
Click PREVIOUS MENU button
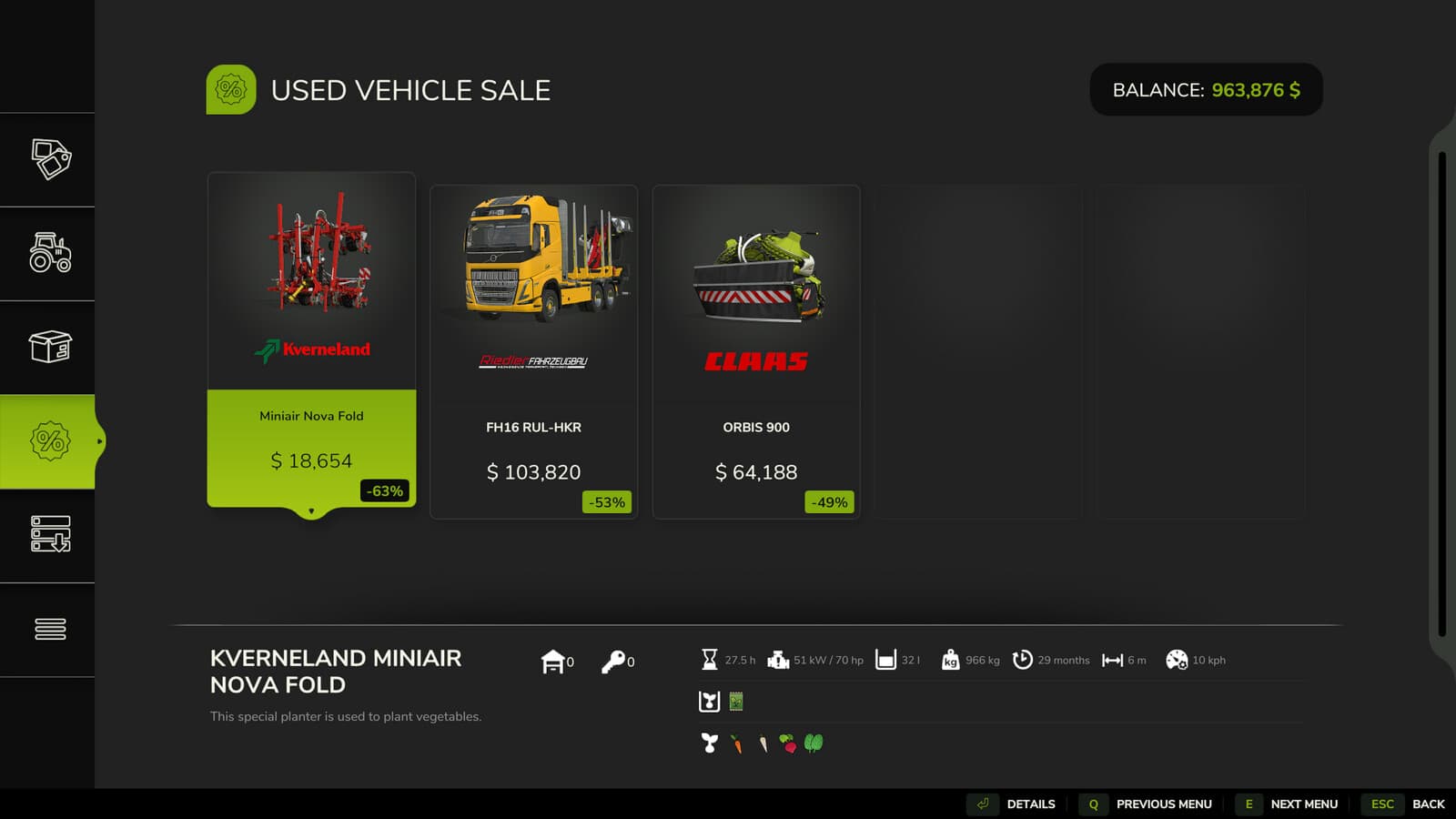click(1148, 804)
